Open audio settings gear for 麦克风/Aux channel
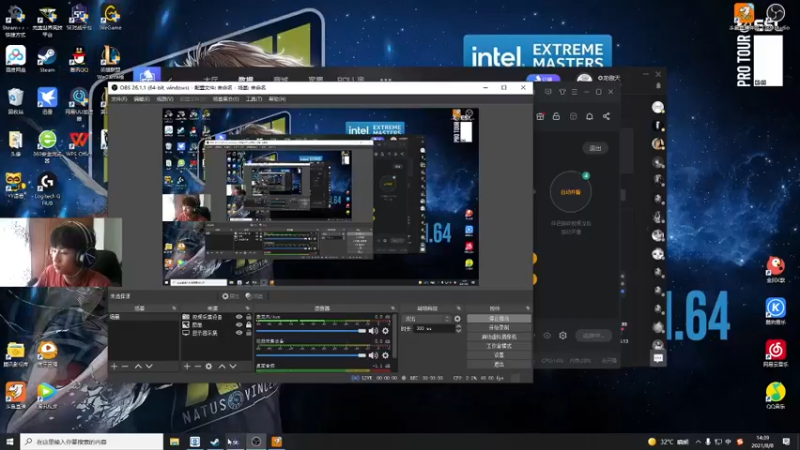Screen dimensions: 800x450 pyautogui.click(x=385, y=331)
